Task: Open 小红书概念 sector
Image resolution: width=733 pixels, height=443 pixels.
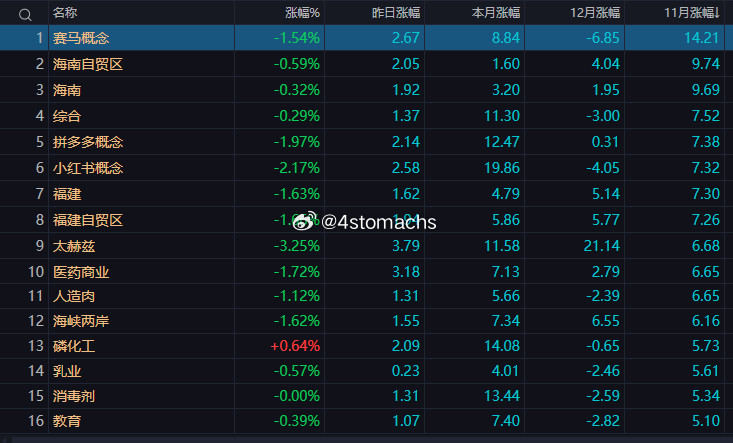Action: (x=87, y=168)
